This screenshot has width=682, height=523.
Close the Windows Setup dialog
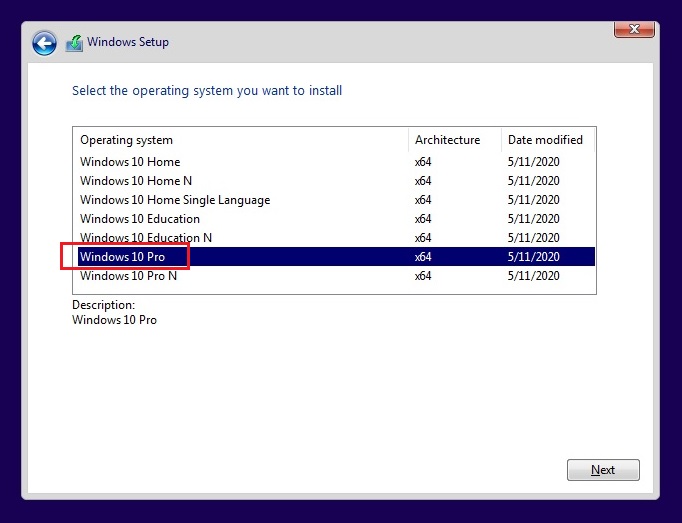(x=634, y=29)
